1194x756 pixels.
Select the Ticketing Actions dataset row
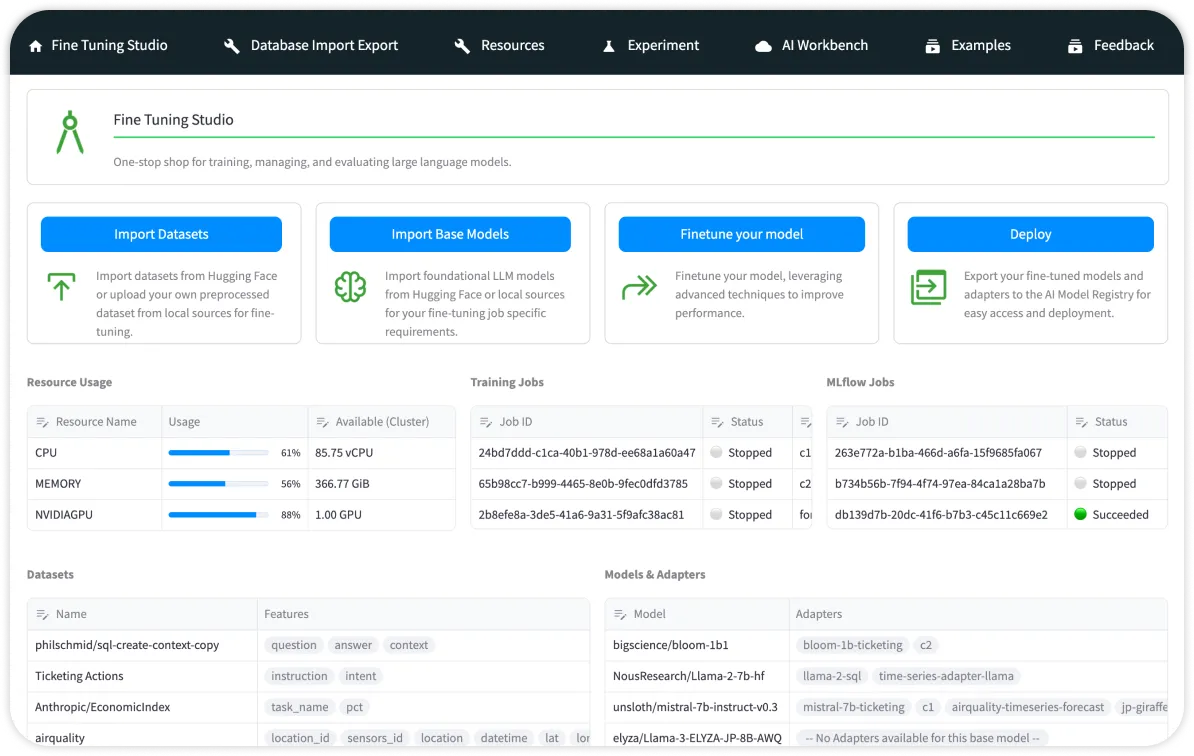click(79, 676)
